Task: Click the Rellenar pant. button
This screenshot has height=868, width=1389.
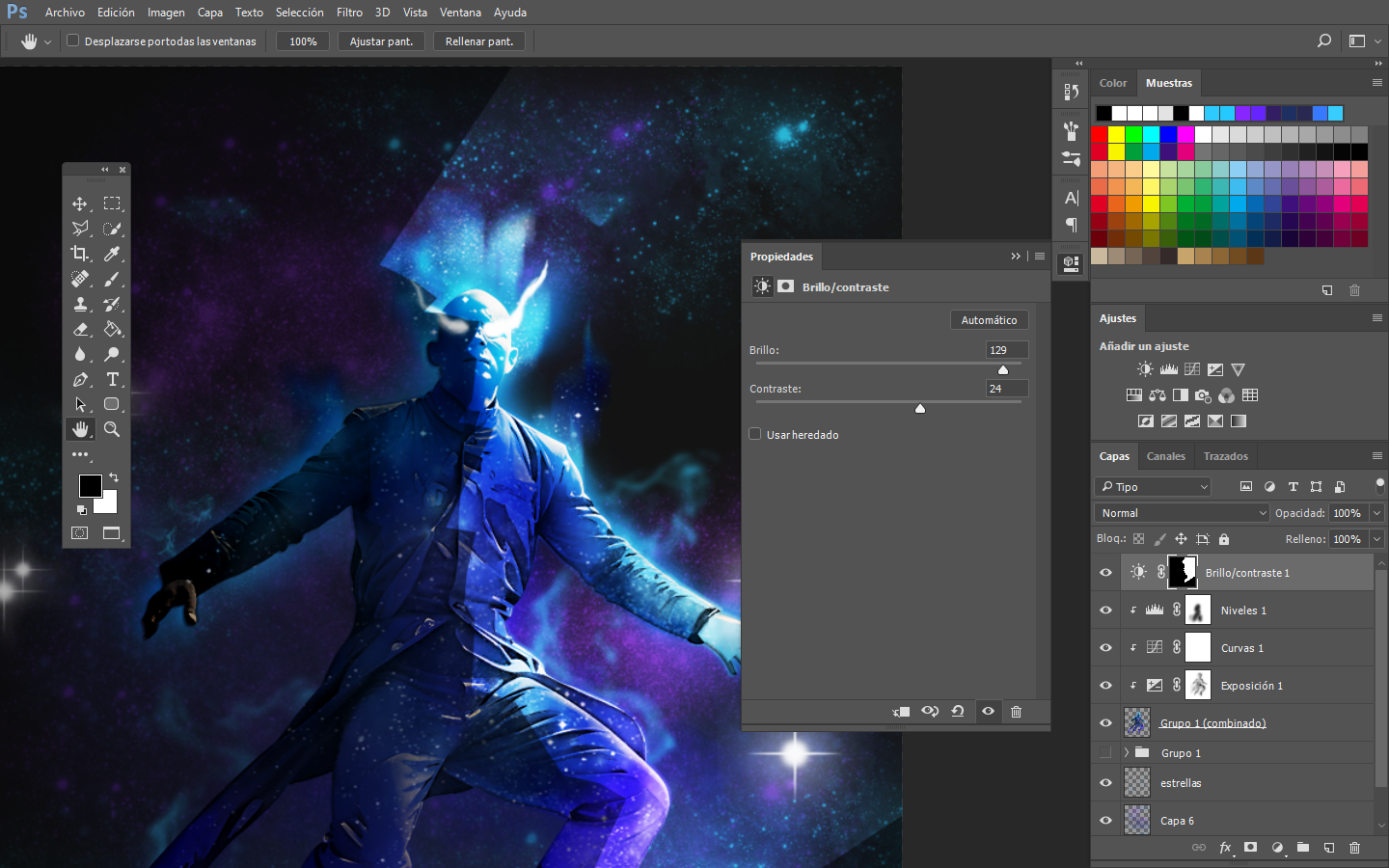Action: point(479,41)
